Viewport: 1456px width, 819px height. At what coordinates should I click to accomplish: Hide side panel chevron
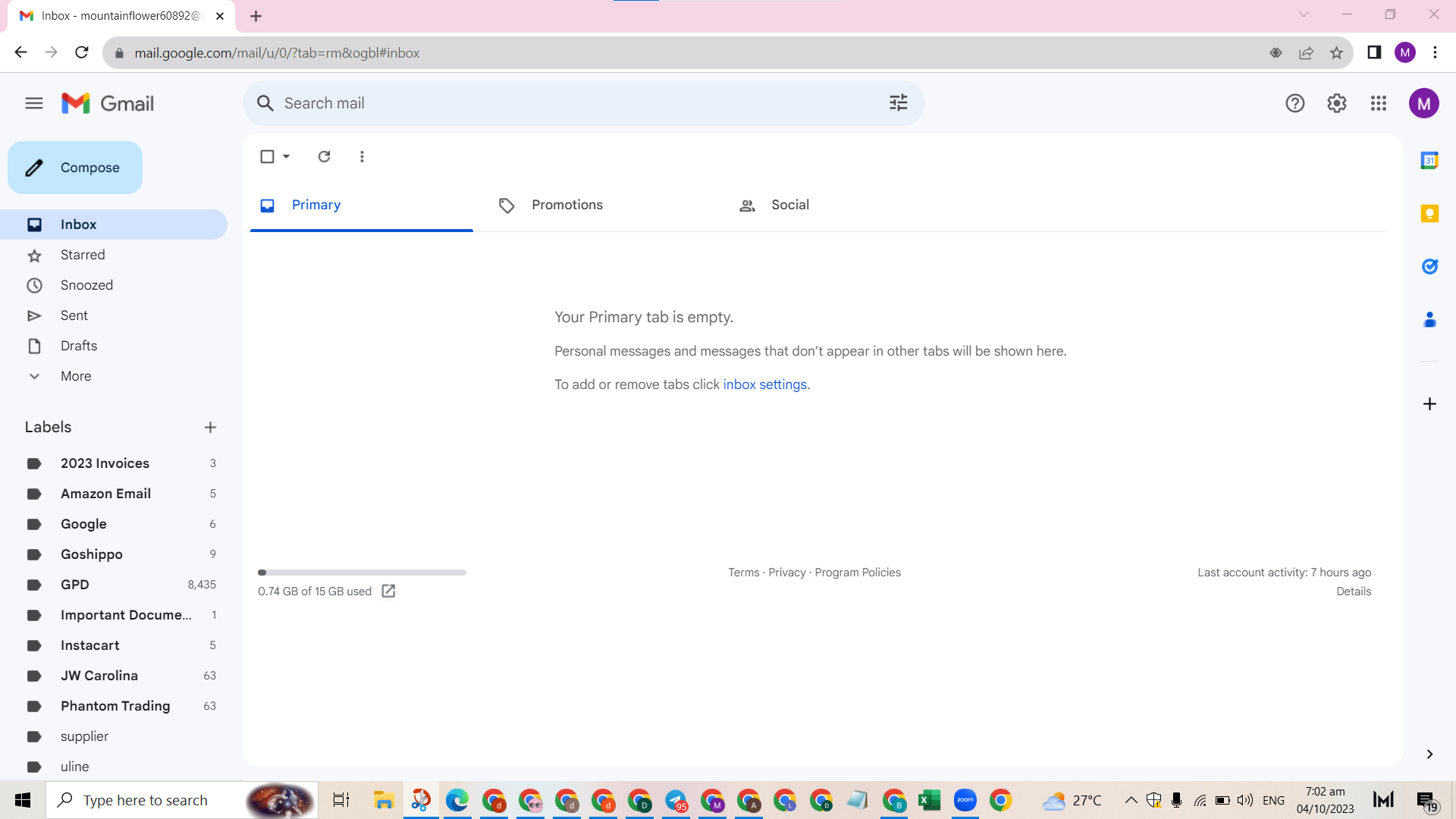tap(1429, 754)
